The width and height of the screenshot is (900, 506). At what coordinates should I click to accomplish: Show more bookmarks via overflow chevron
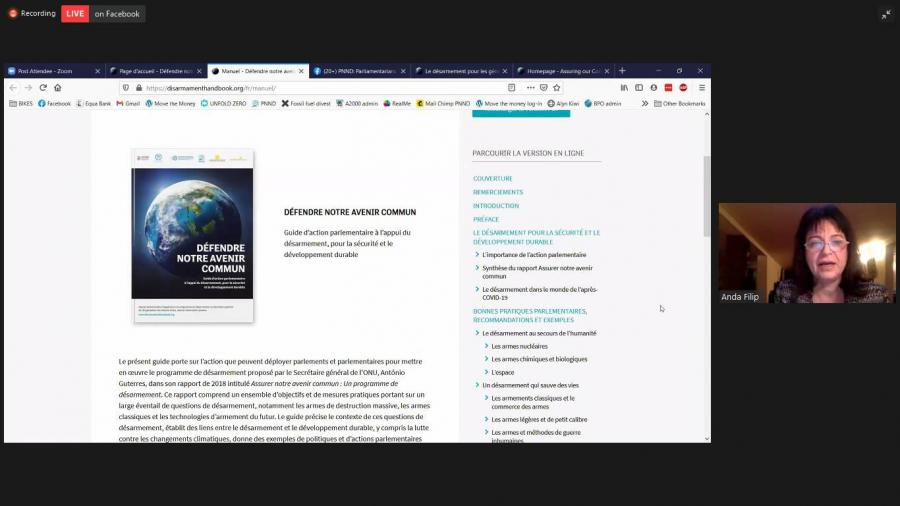click(645, 103)
